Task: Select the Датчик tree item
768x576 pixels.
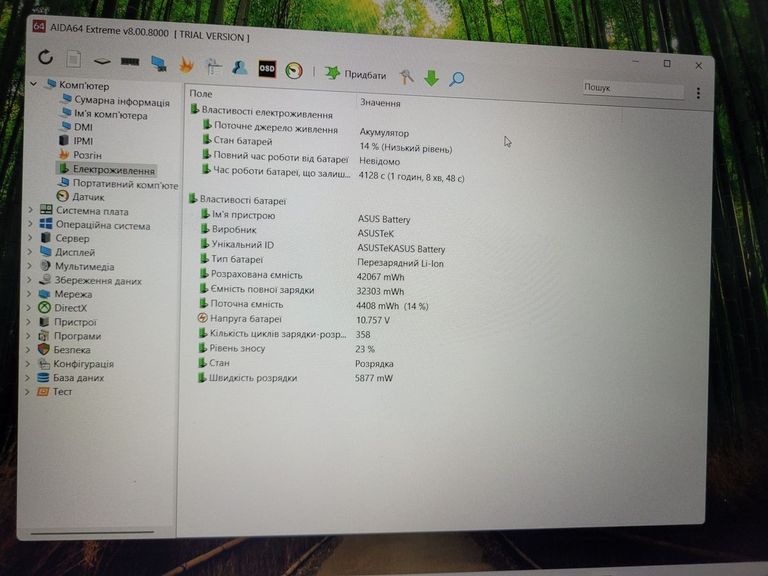Action: tap(88, 197)
